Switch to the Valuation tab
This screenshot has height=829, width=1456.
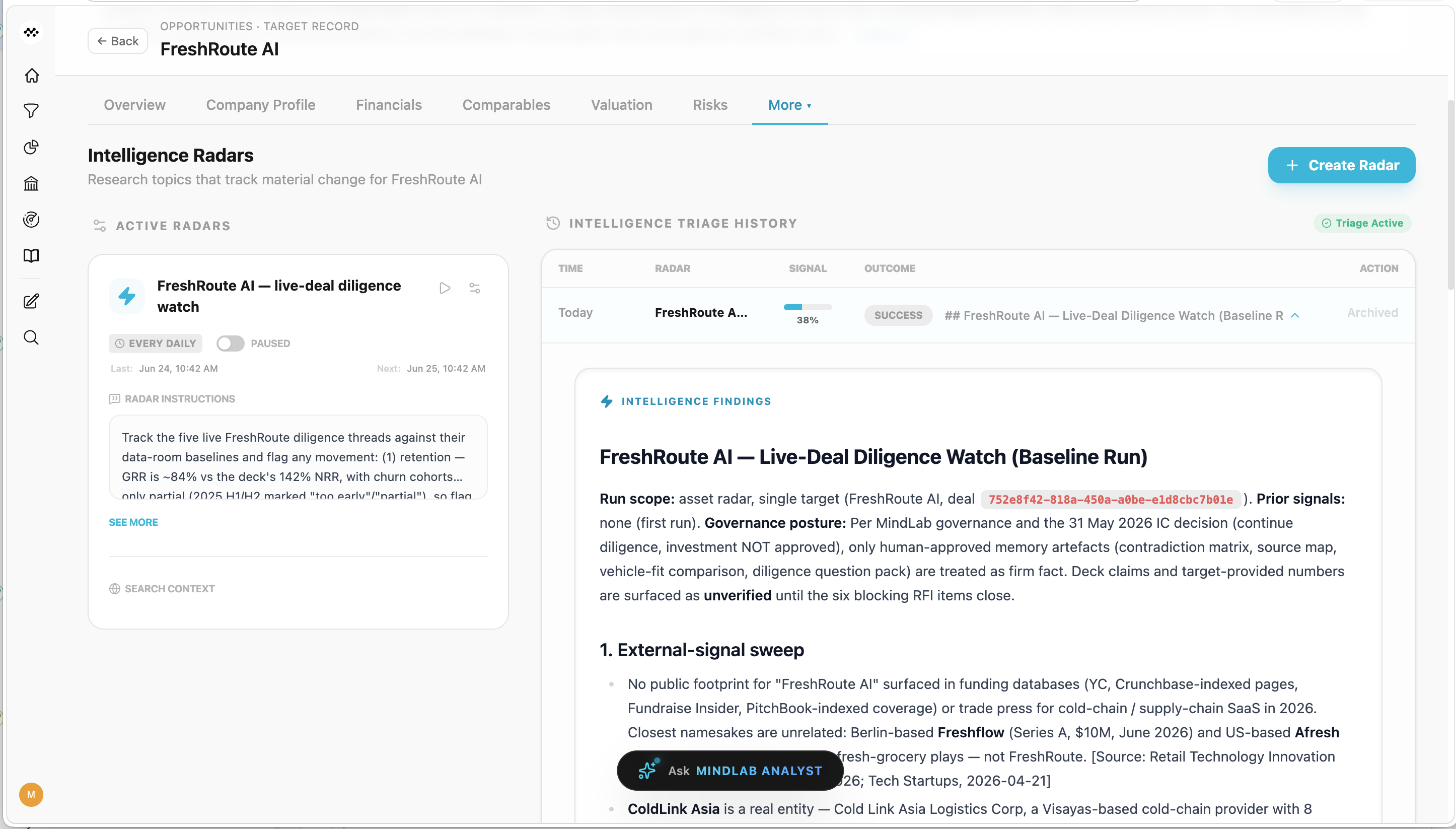(621, 105)
